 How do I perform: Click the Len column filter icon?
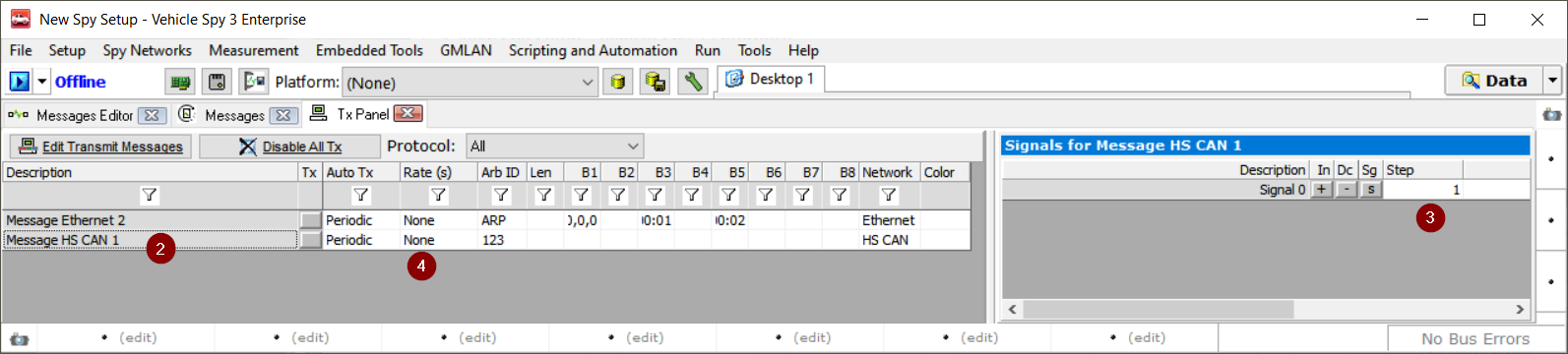coord(544,195)
